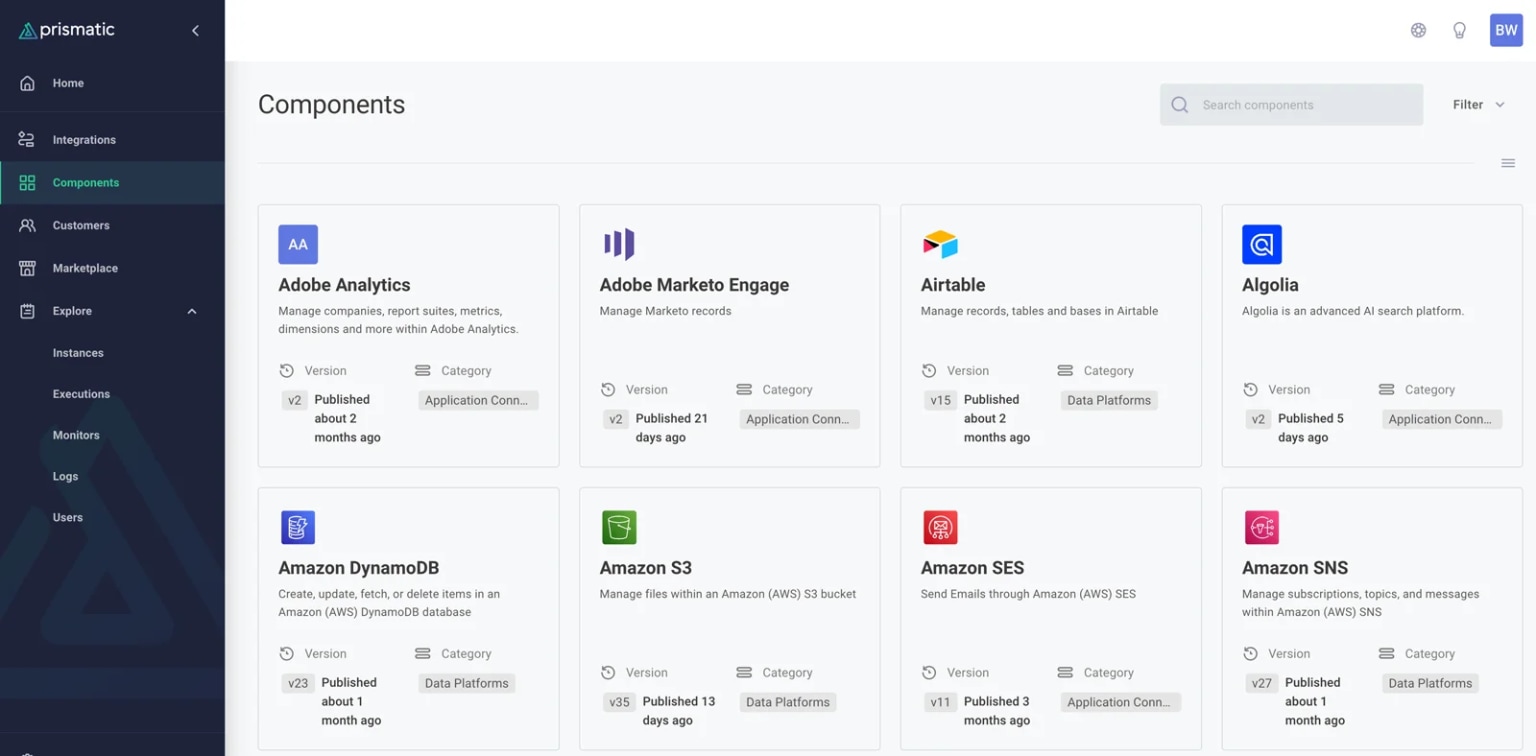The width and height of the screenshot is (1536, 756).
Task: Click the Amazon S3 bucket icon
Action: pyautogui.click(x=619, y=527)
